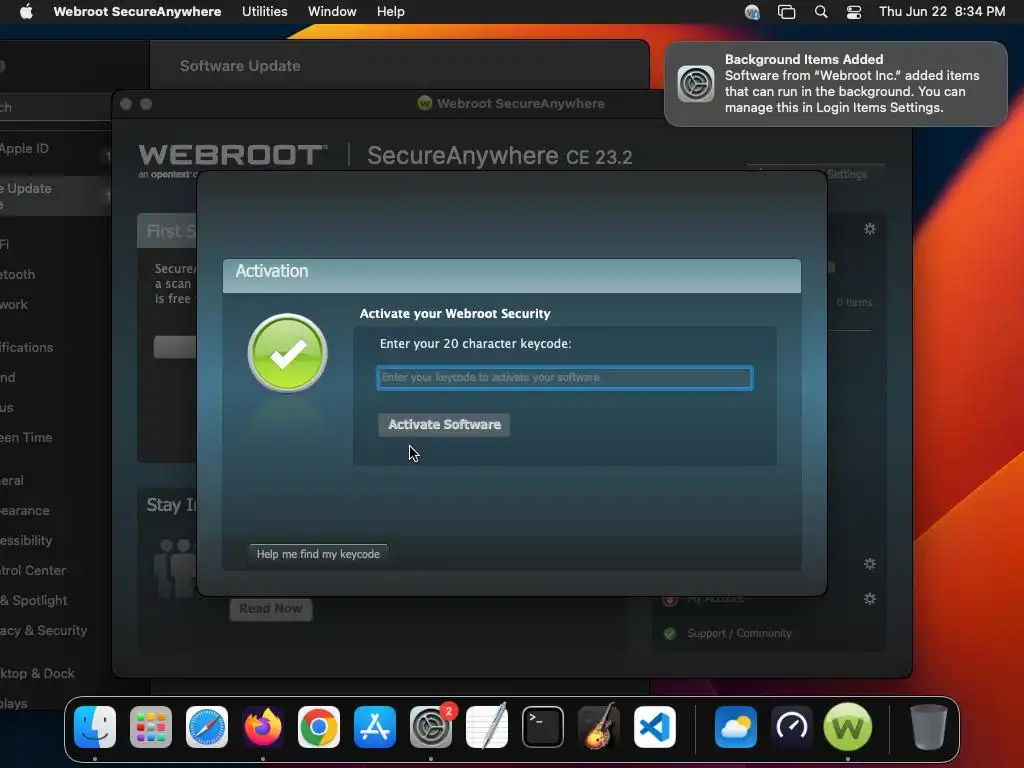Open Help me find my keycode
The width and height of the screenshot is (1024, 768).
coord(318,554)
